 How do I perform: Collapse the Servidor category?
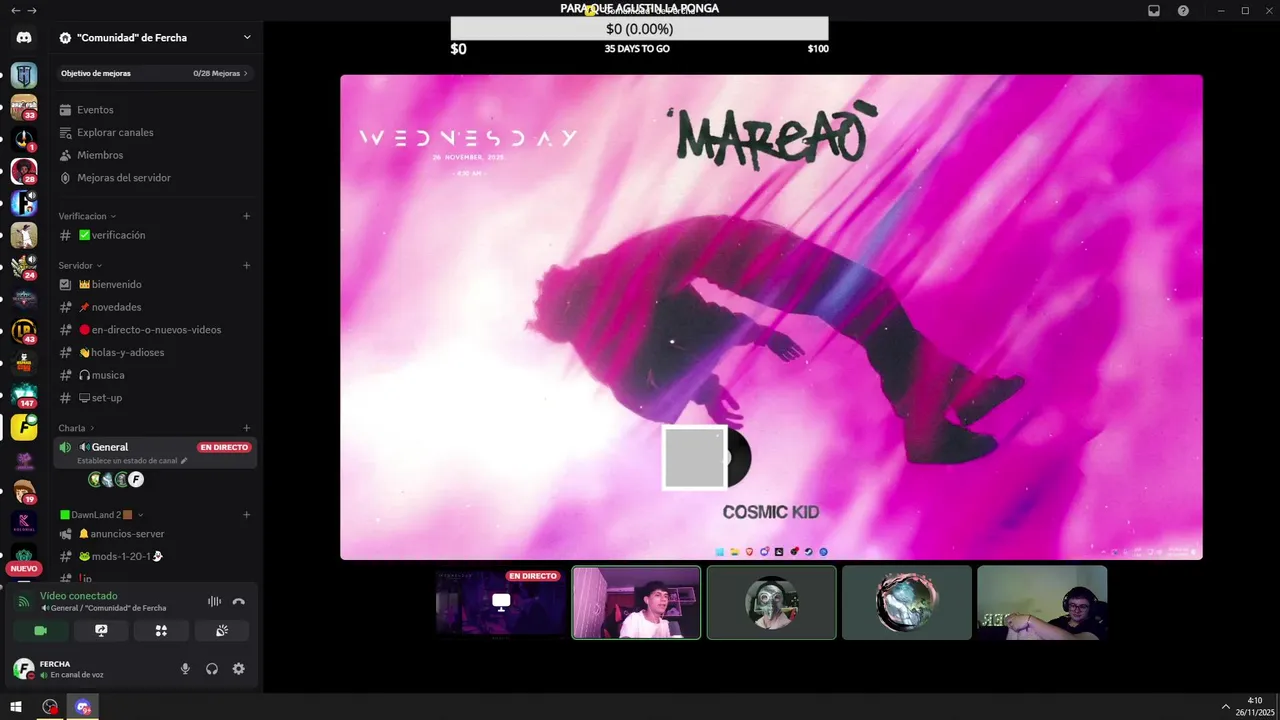tap(80, 265)
